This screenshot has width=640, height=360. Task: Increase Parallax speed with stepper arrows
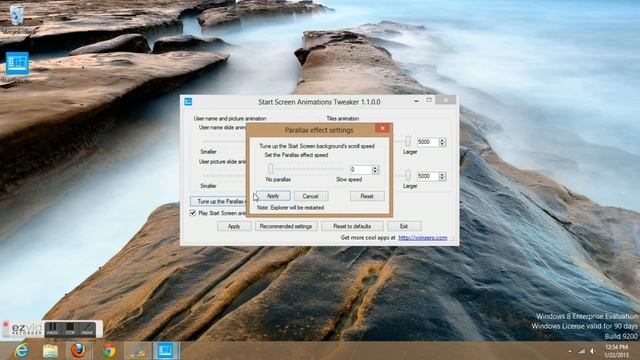tap(375, 169)
